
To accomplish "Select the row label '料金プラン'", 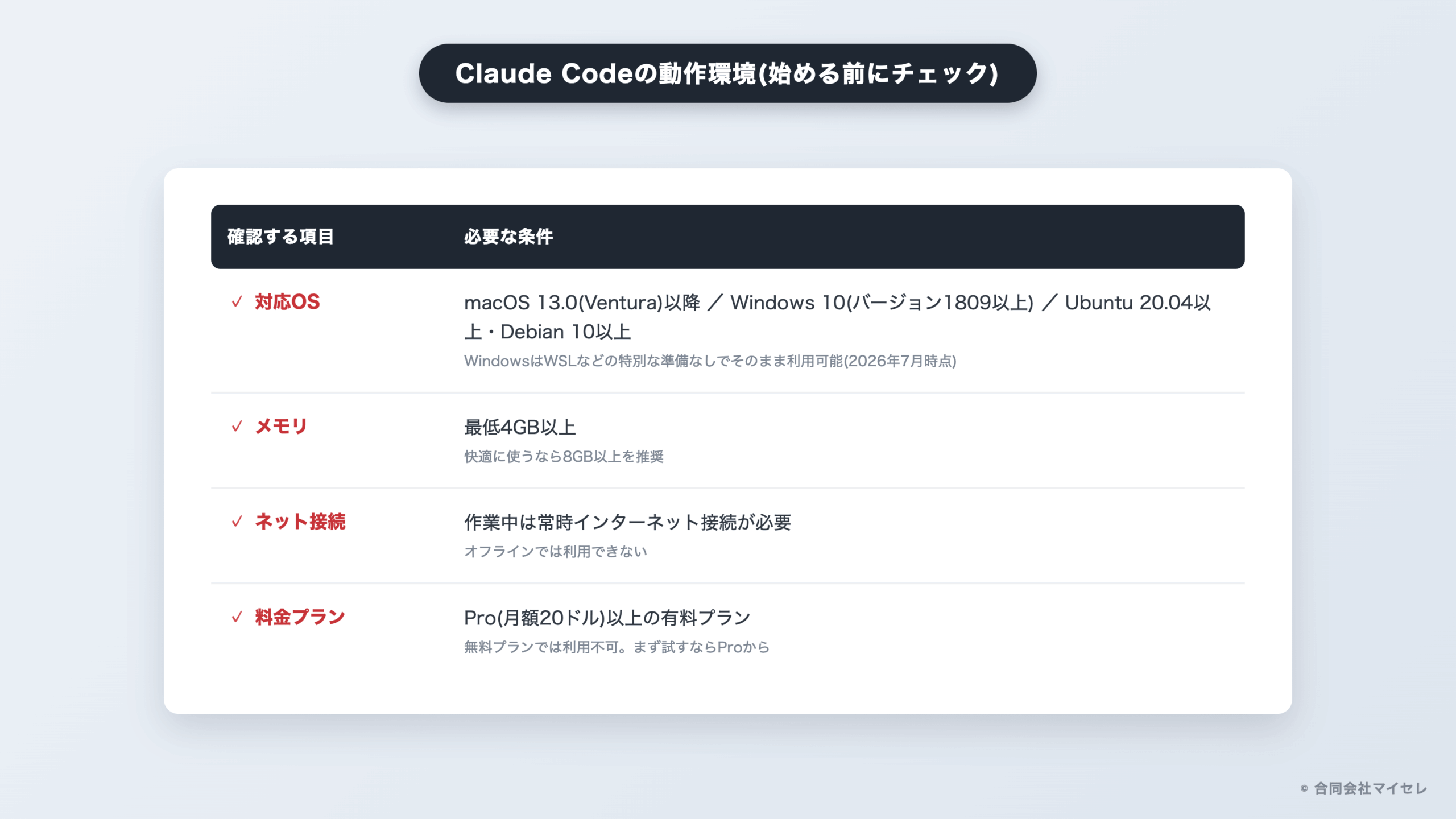I will pos(300,617).
